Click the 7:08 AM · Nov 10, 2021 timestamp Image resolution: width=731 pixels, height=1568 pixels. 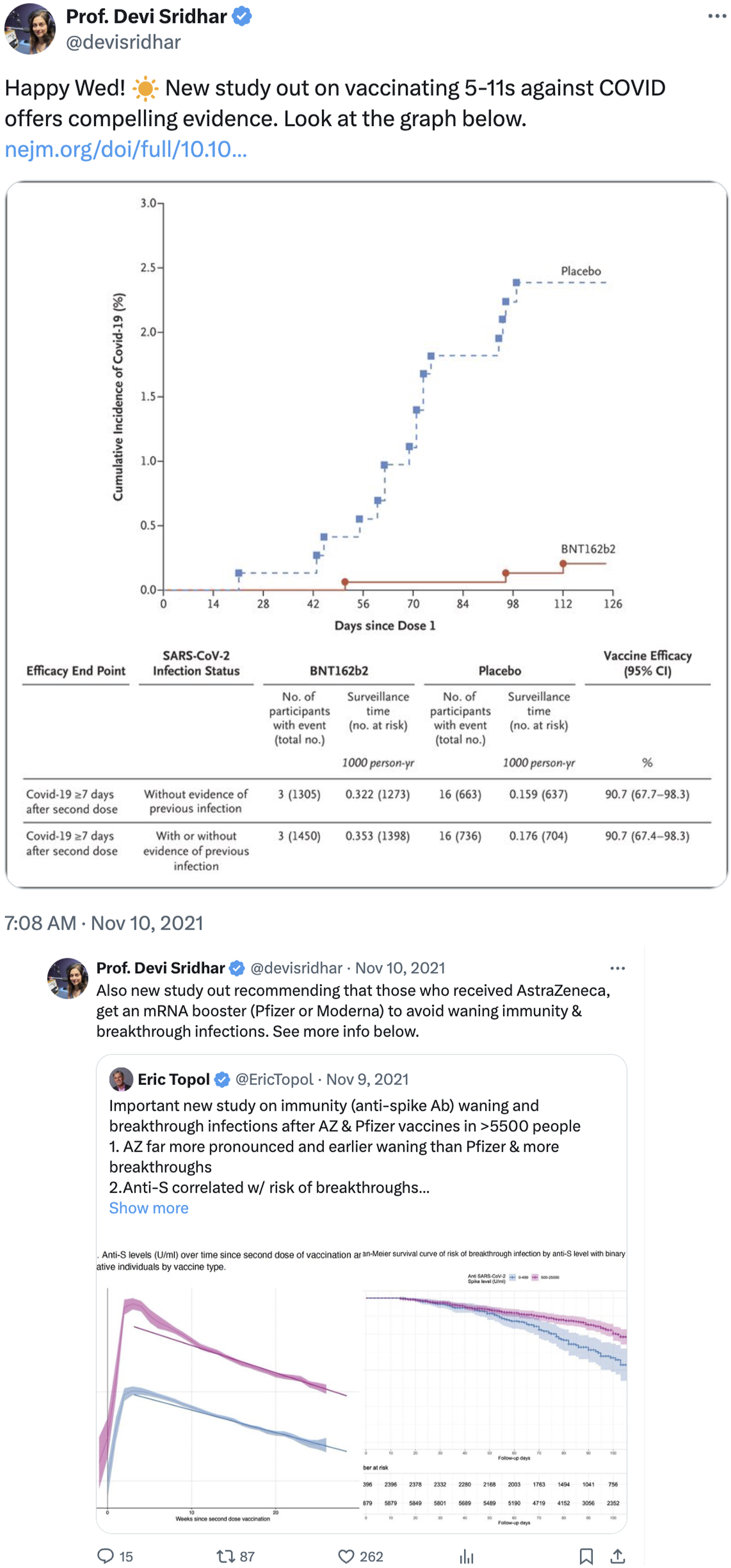point(104,923)
